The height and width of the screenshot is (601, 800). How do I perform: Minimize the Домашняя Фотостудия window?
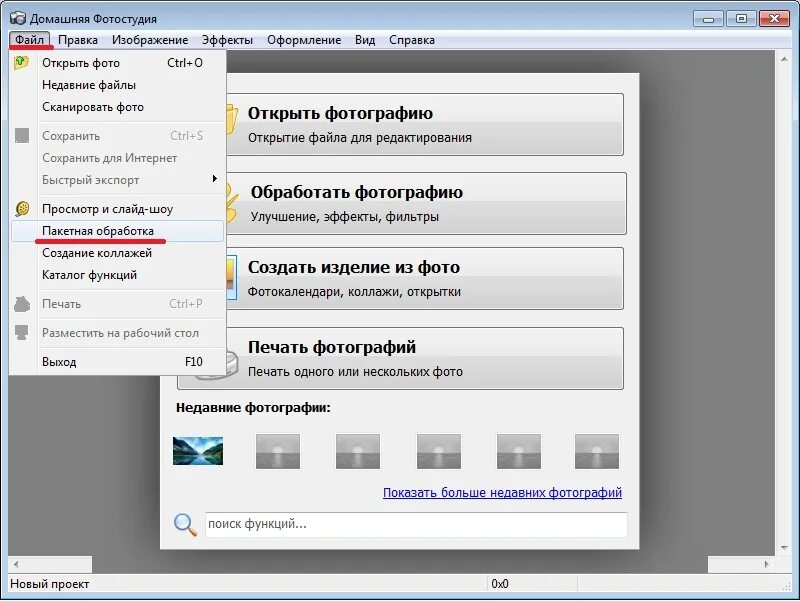click(708, 19)
